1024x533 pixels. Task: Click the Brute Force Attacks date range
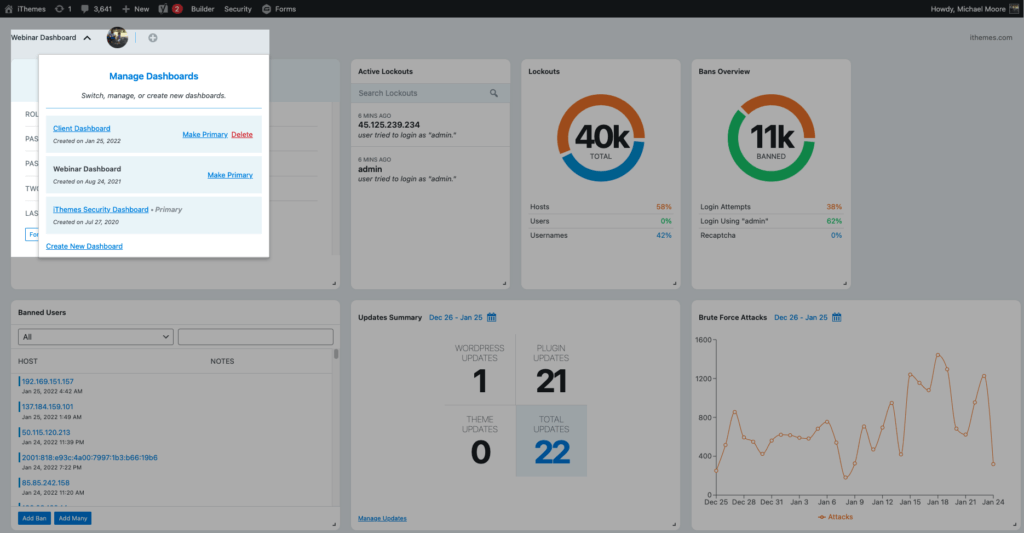pyautogui.click(x=801, y=317)
